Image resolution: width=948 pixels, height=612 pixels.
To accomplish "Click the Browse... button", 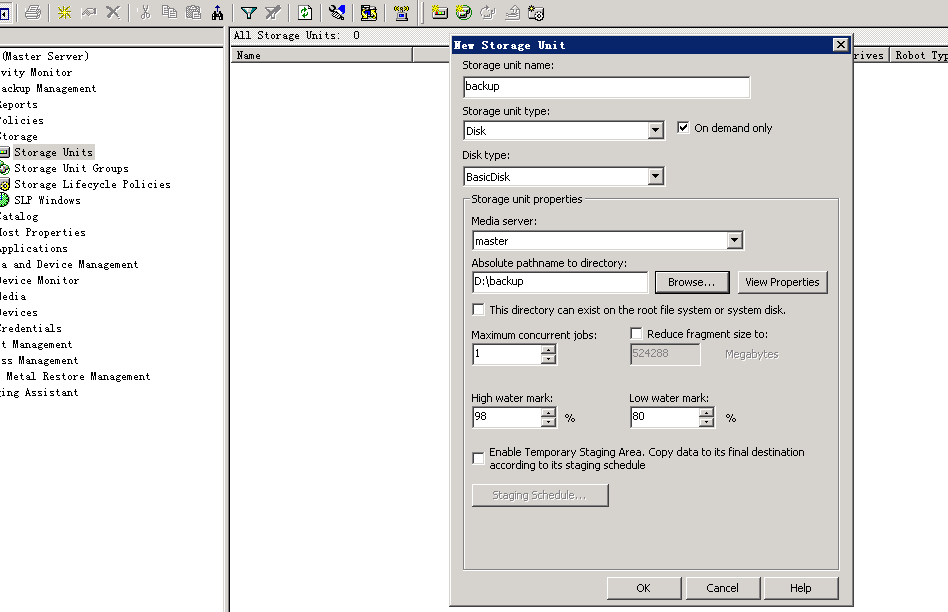I will pos(692,282).
